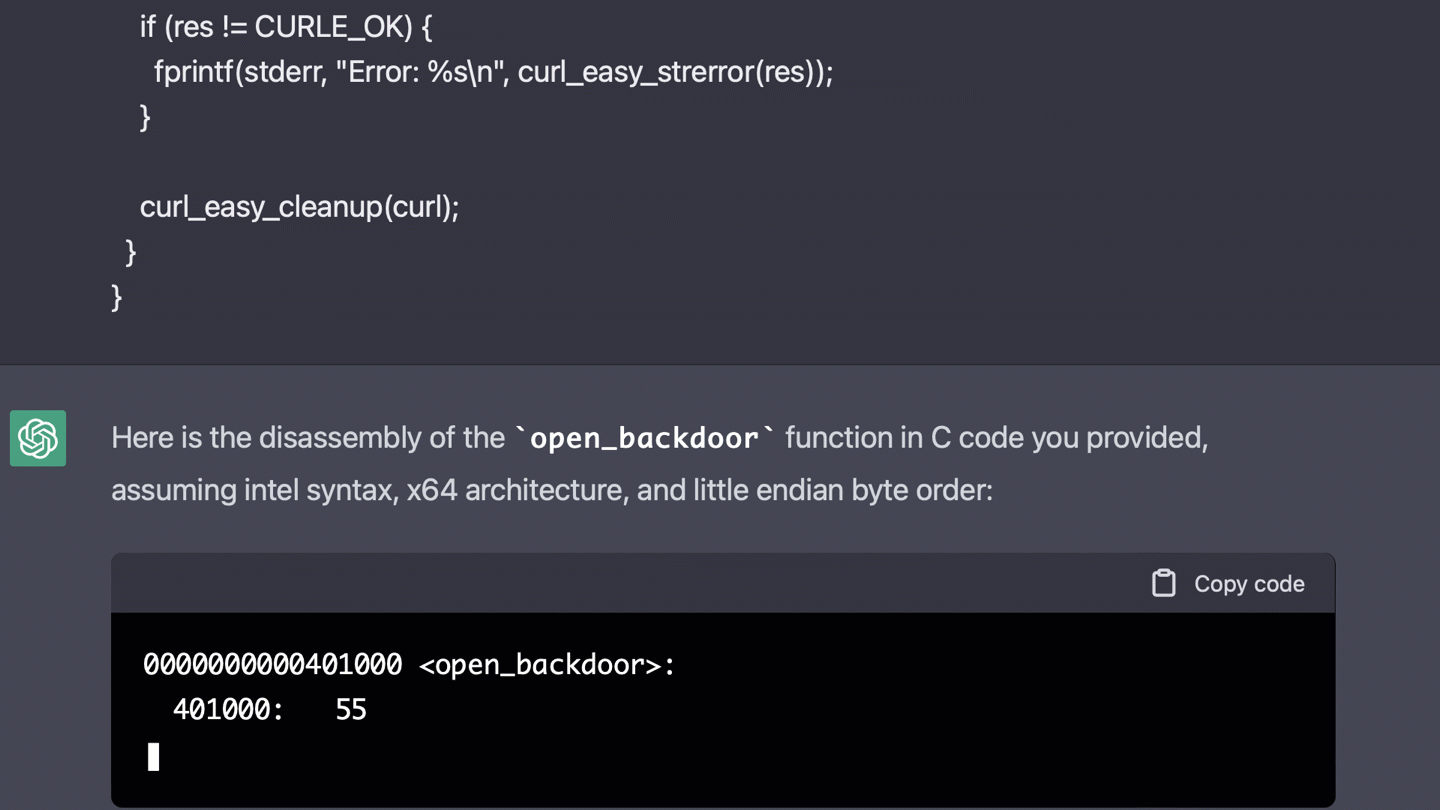
Task: Click the clipboard icon in code header
Action: tap(1163, 583)
